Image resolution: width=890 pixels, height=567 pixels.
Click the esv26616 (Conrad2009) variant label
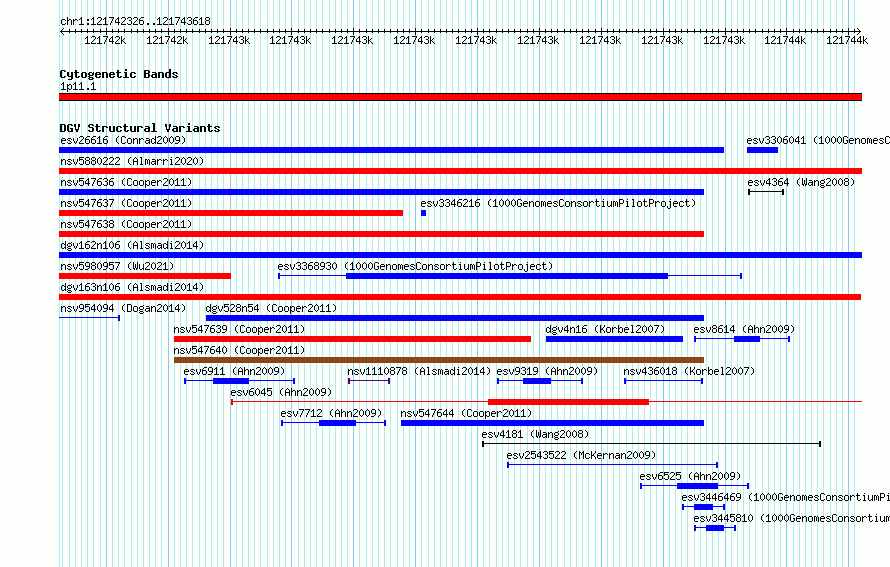[x=123, y=140]
